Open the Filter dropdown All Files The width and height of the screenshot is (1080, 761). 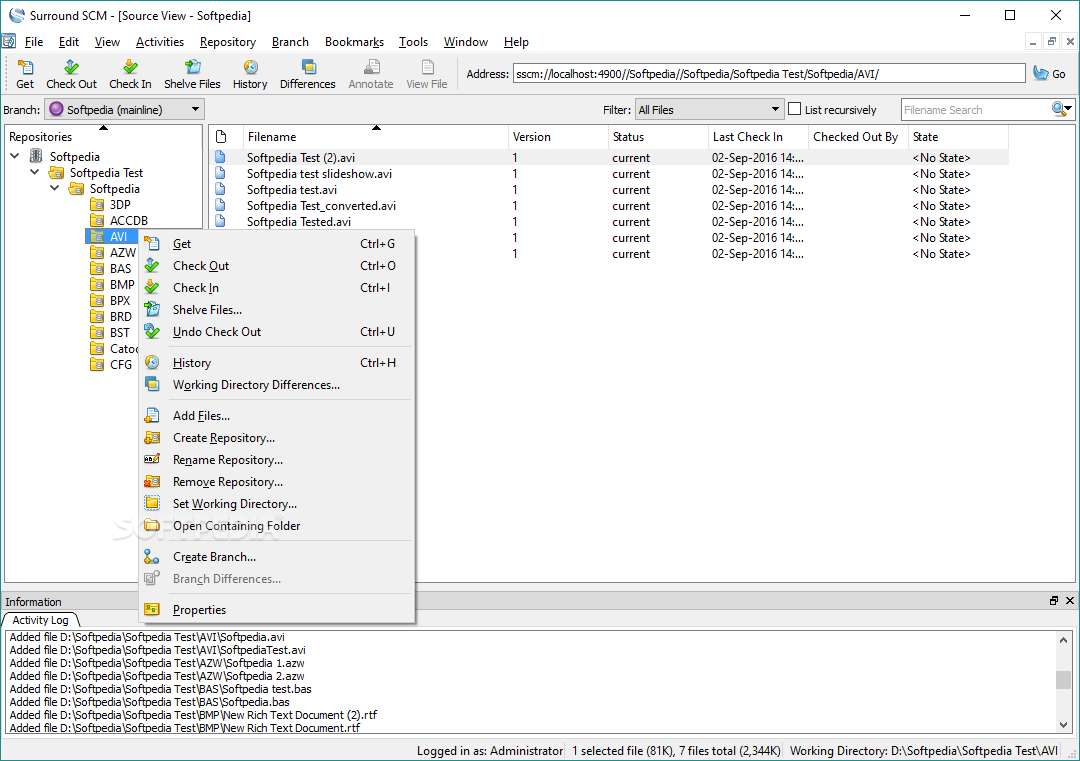click(x=709, y=110)
